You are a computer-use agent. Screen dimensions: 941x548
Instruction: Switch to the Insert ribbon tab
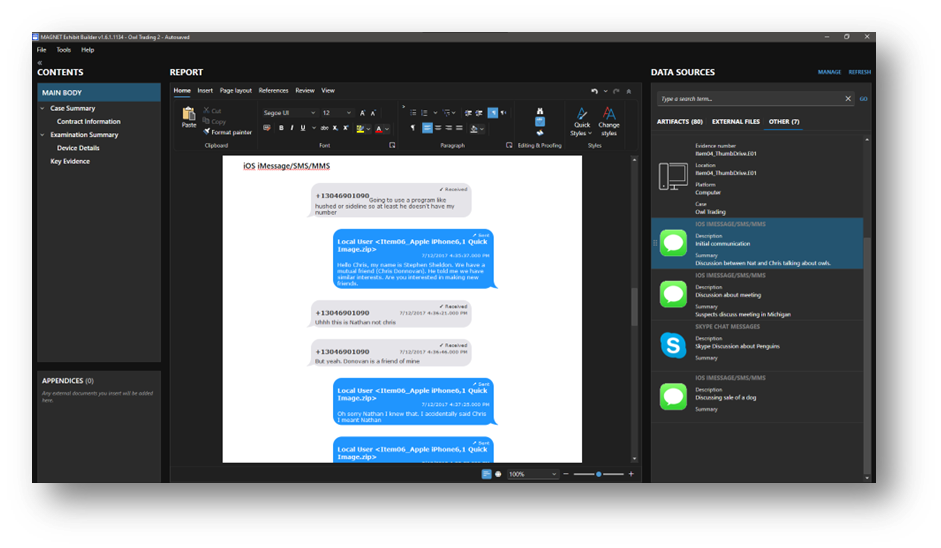point(205,91)
